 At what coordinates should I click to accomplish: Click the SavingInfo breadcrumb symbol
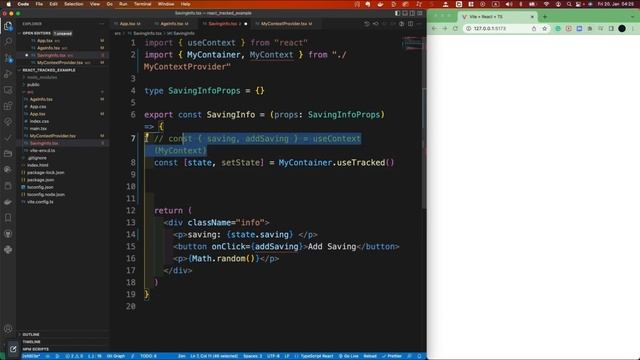[x=181, y=33]
